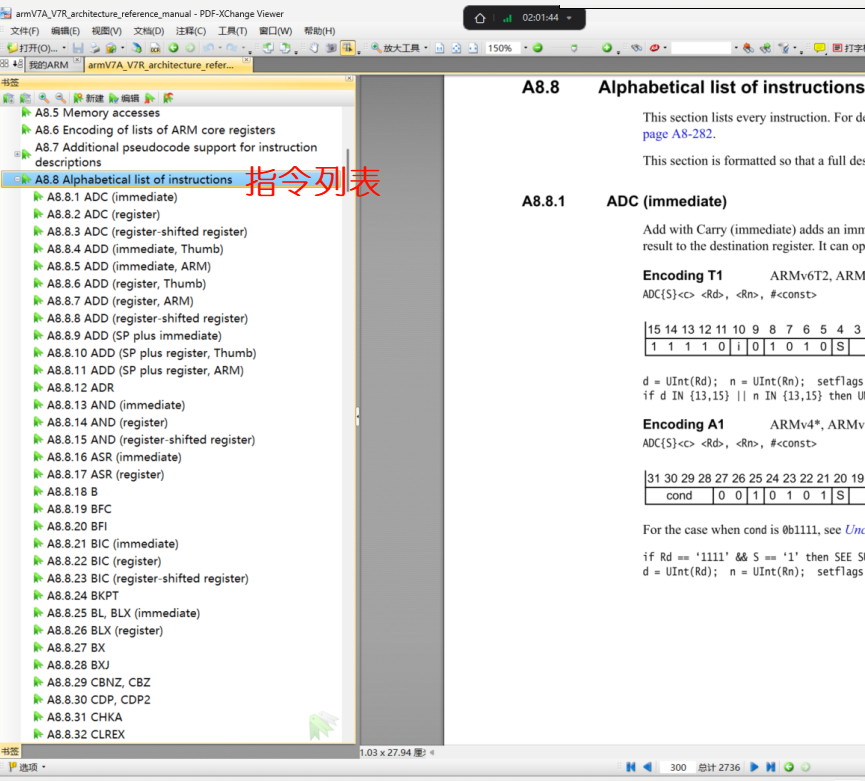This screenshot has width=865, height=781.
Task: Click the Print icon in toolbar
Action: coord(94,48)
